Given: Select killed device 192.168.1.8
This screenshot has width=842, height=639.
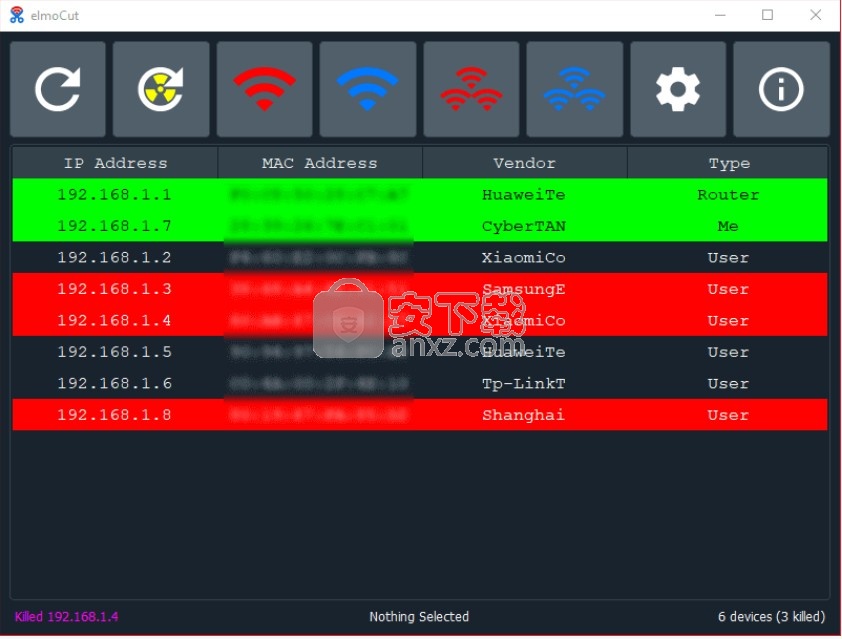Looking at the screenshot, I should click(x=420, y=415).
